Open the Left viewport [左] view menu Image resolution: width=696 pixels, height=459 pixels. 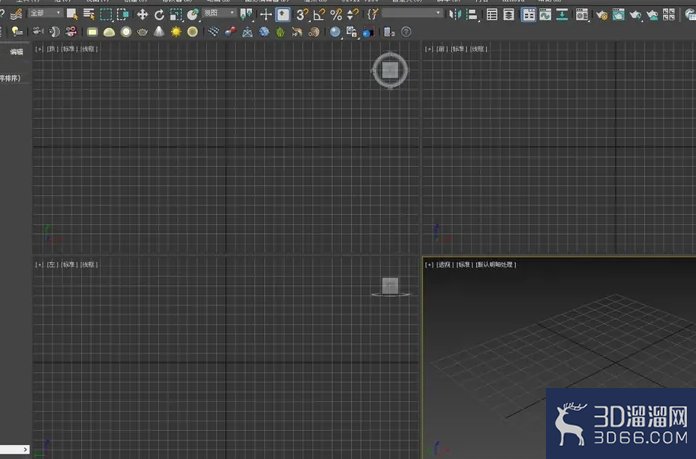pos(51,265)
